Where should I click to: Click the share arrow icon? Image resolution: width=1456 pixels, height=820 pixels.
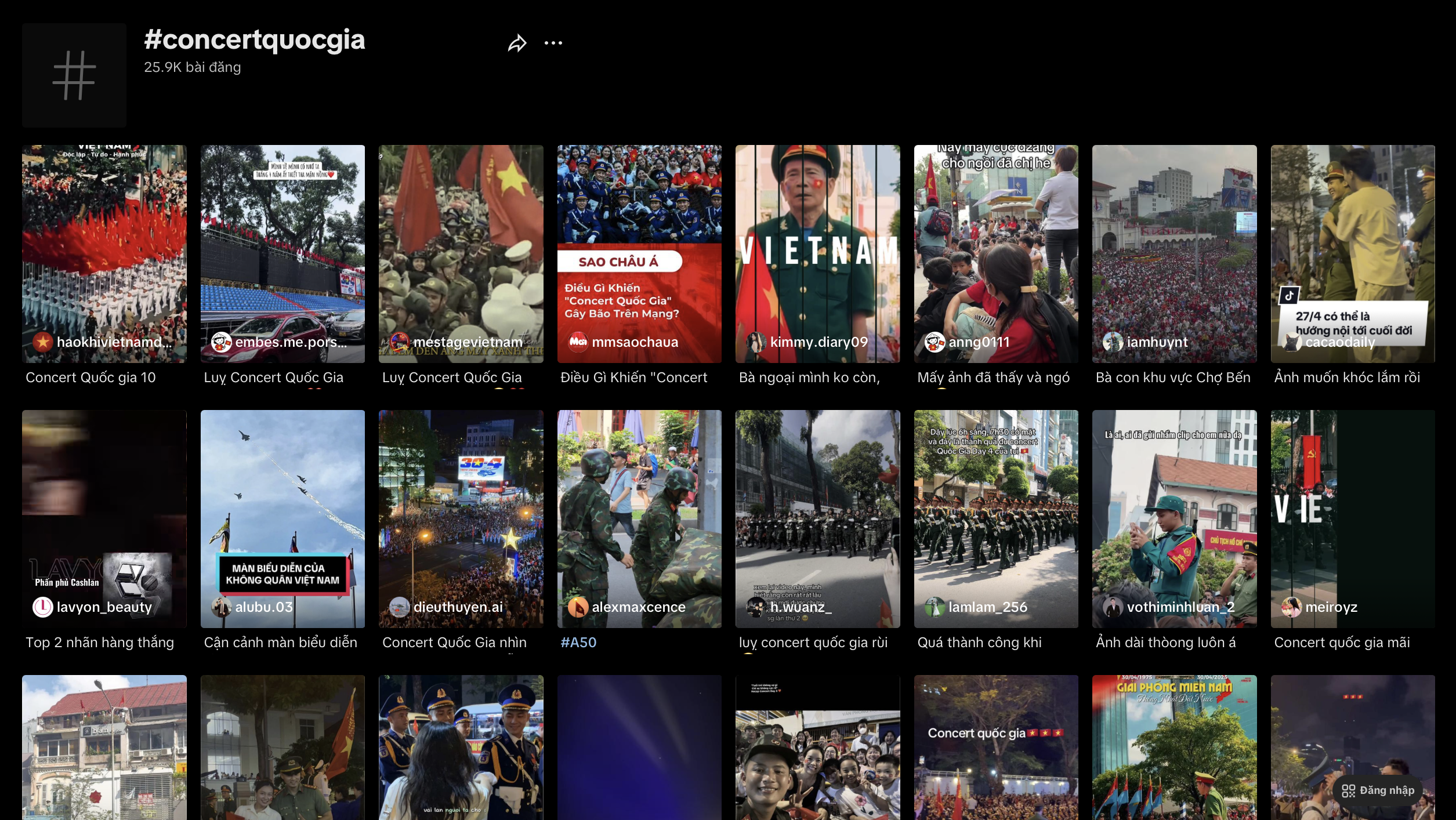[x=517, y=43]
